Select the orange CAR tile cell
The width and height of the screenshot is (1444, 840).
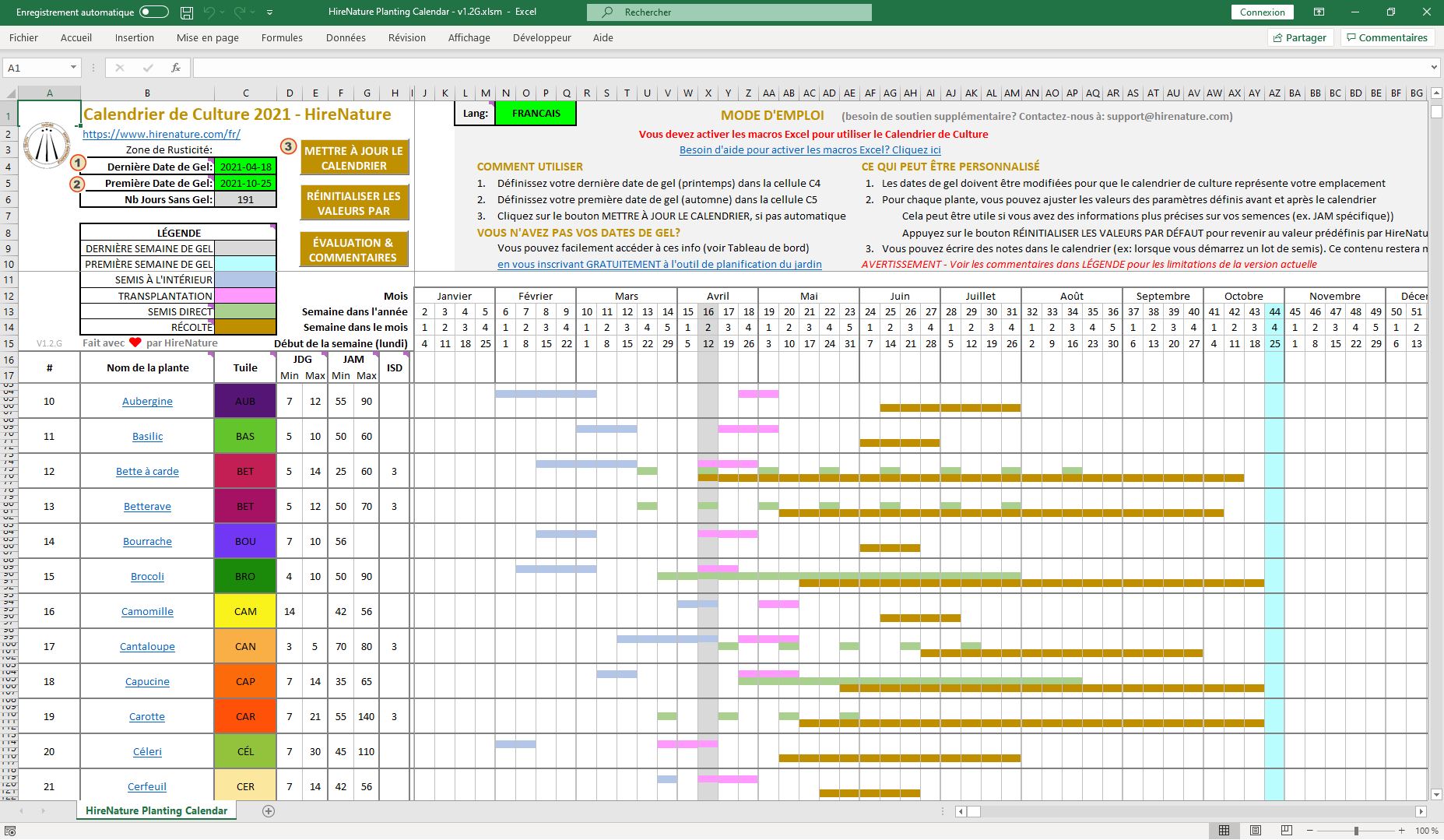245,716
